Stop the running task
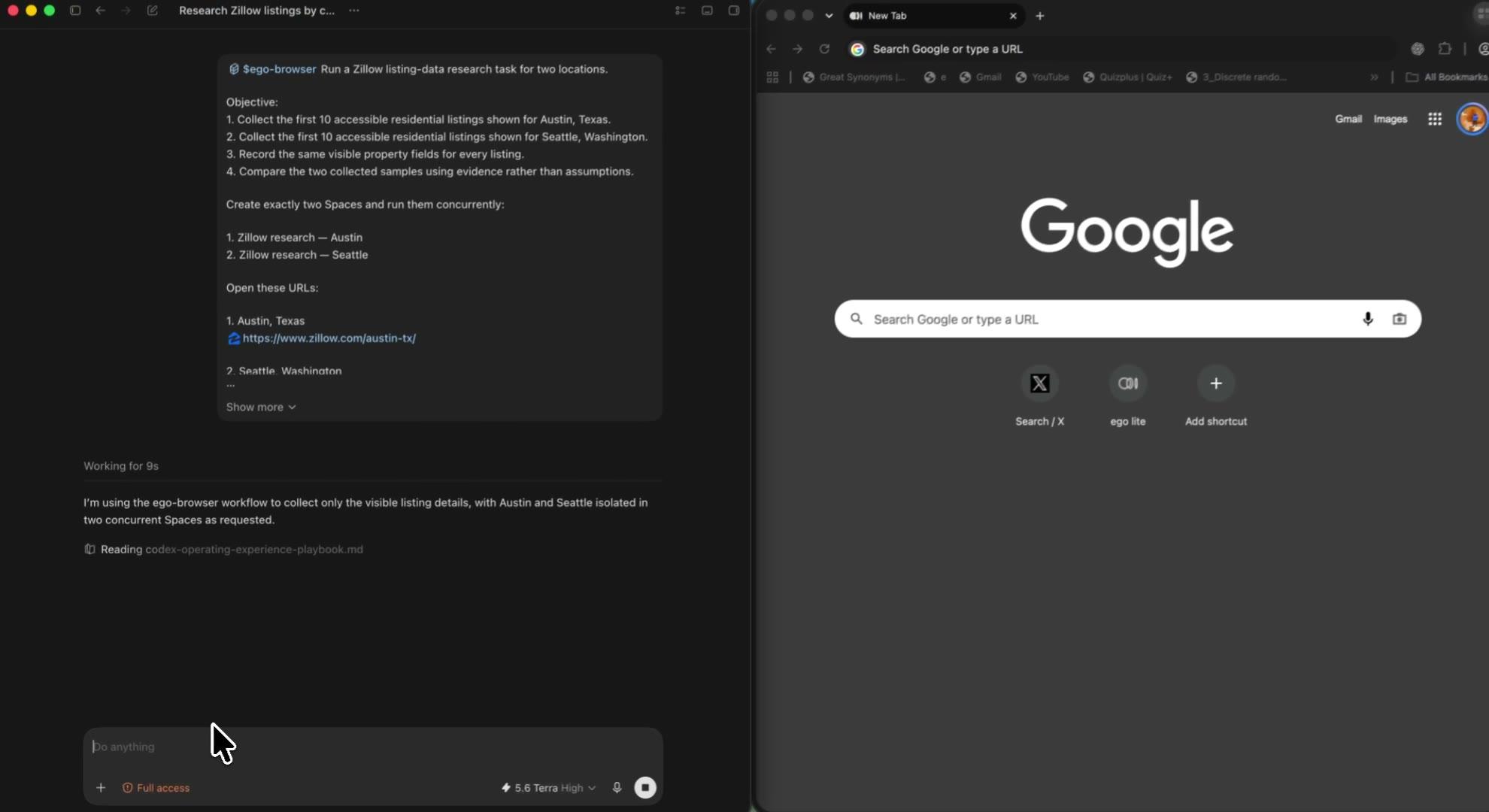The height and width of the screenshot is (812, 1489). pos(645,787)
